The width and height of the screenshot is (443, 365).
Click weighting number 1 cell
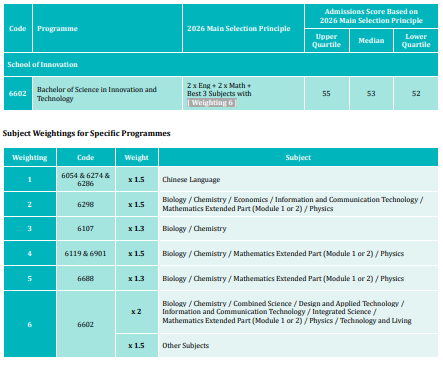point(30,179)
